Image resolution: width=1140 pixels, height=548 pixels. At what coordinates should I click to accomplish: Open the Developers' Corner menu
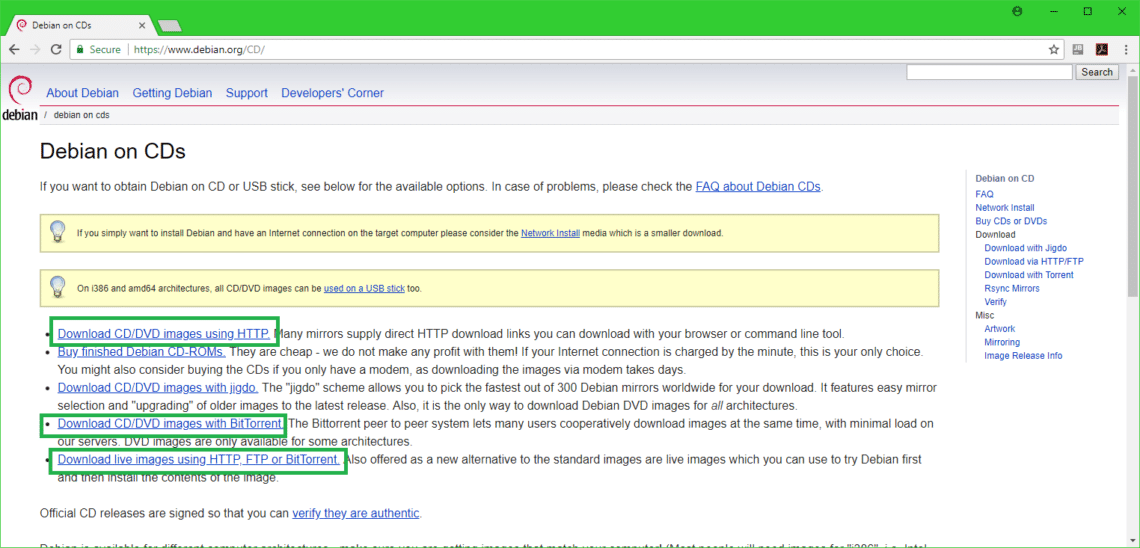pos(332,93)
